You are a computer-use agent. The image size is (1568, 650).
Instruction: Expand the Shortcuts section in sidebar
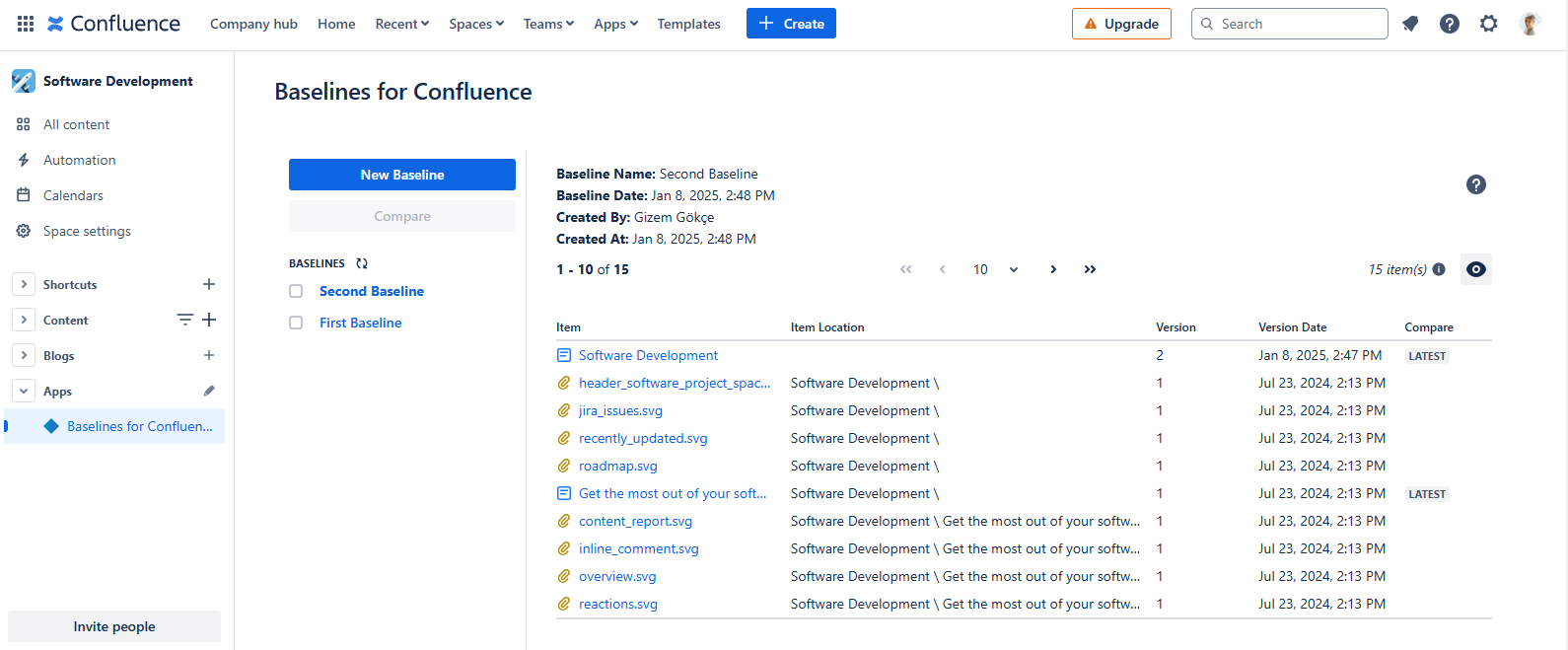[24, 285]
